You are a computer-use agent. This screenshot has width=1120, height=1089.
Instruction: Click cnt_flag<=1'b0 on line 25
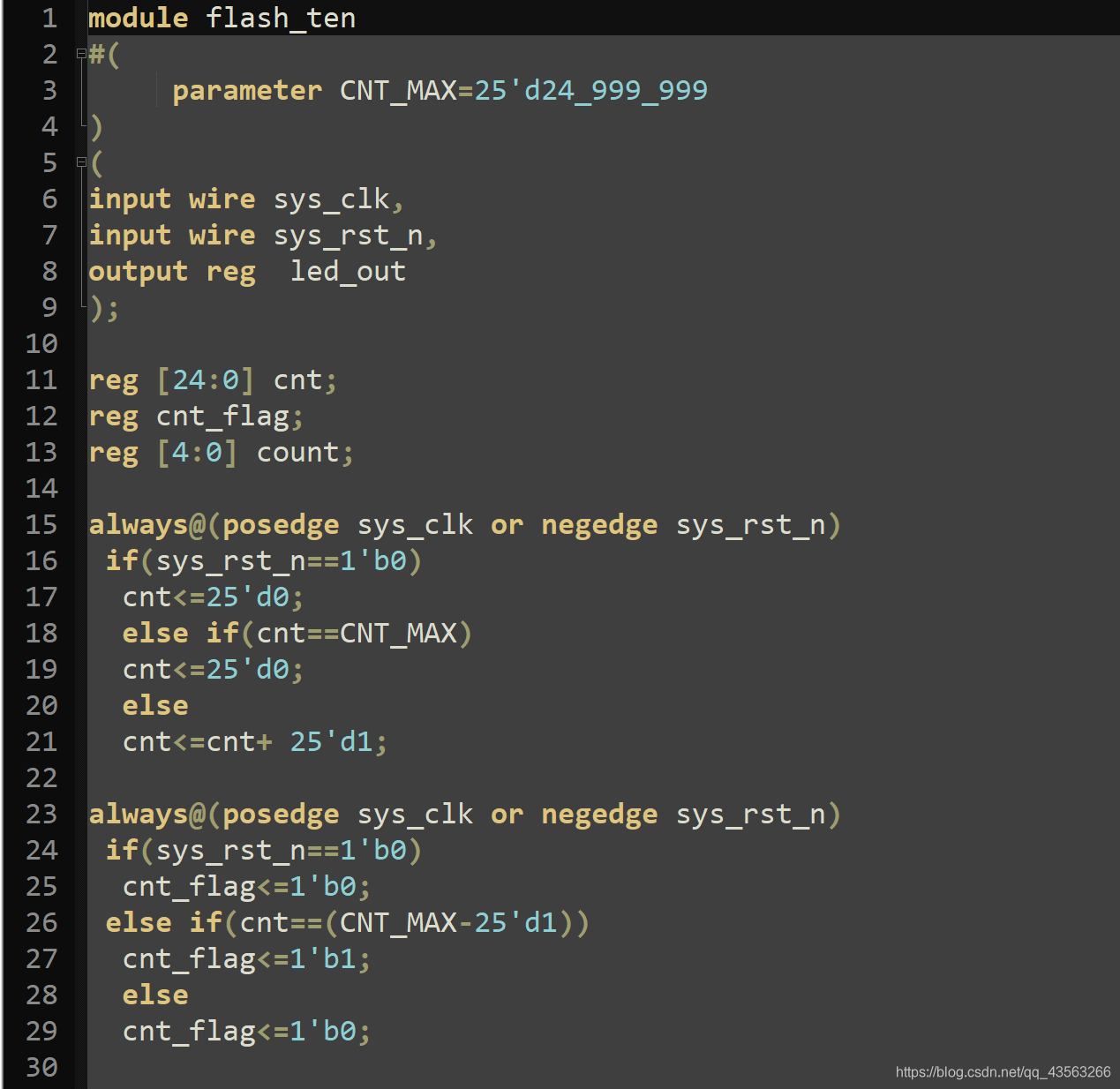[x=240, y=887]
